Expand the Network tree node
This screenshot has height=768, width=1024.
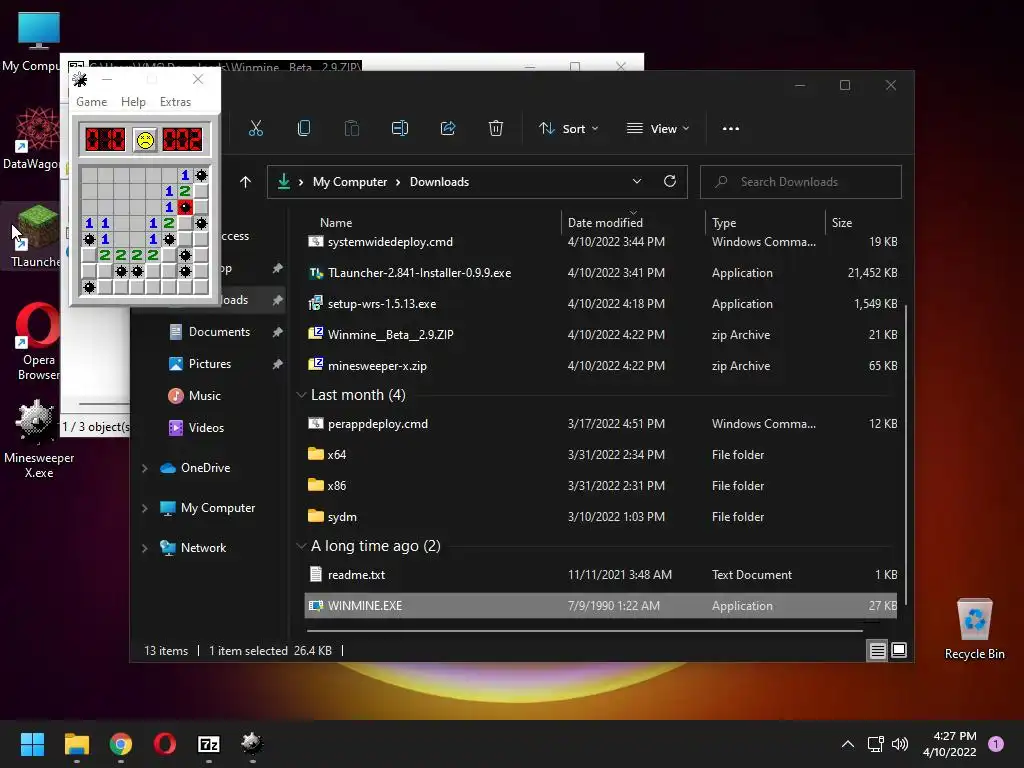click(145, 548)
